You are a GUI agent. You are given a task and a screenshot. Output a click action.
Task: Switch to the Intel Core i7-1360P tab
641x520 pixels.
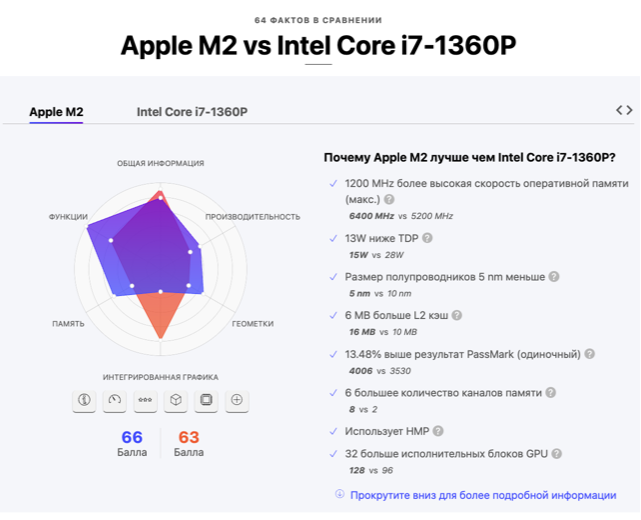[x=192, y=112]
